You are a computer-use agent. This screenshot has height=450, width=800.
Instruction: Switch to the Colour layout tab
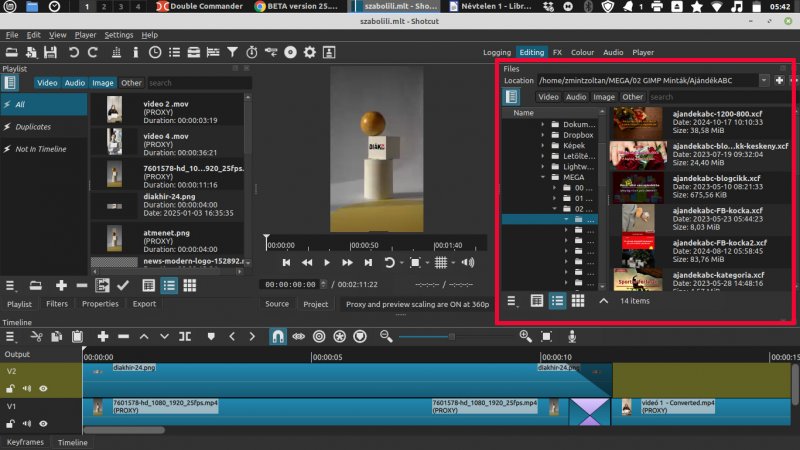click(x=581, y=52)
